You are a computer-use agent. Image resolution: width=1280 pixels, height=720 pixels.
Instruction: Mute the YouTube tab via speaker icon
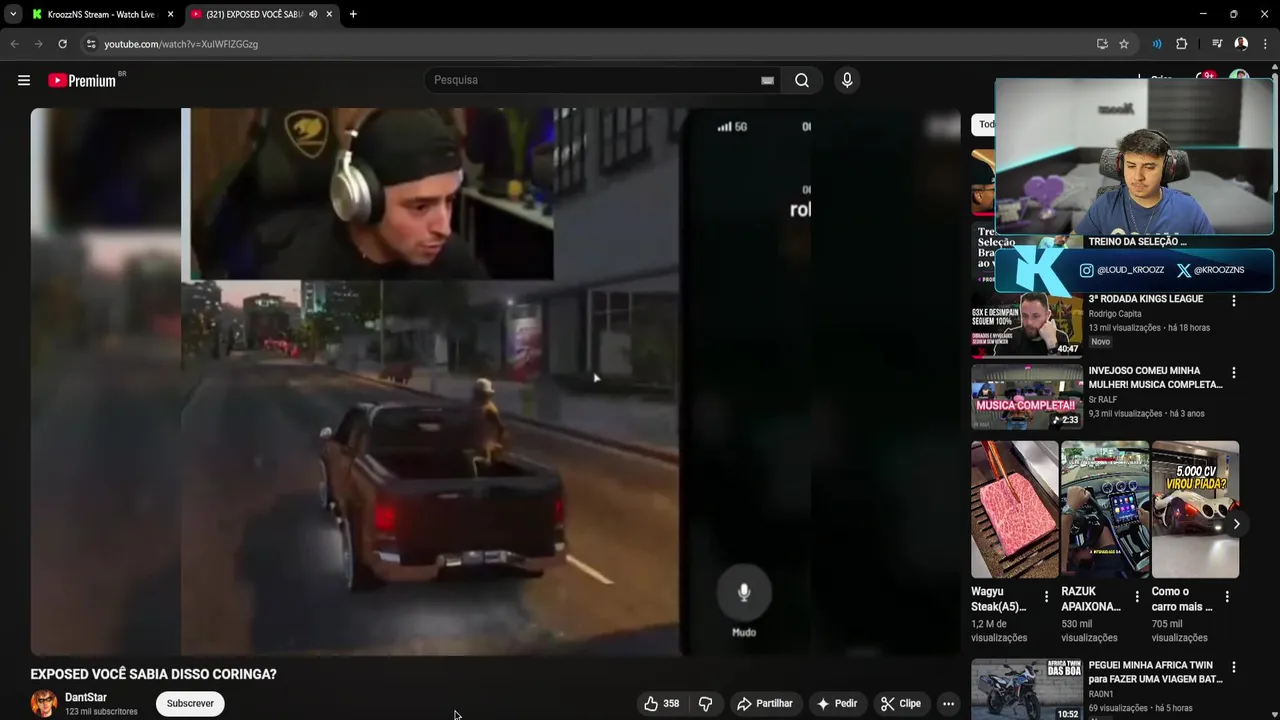[x=313, y=14]
